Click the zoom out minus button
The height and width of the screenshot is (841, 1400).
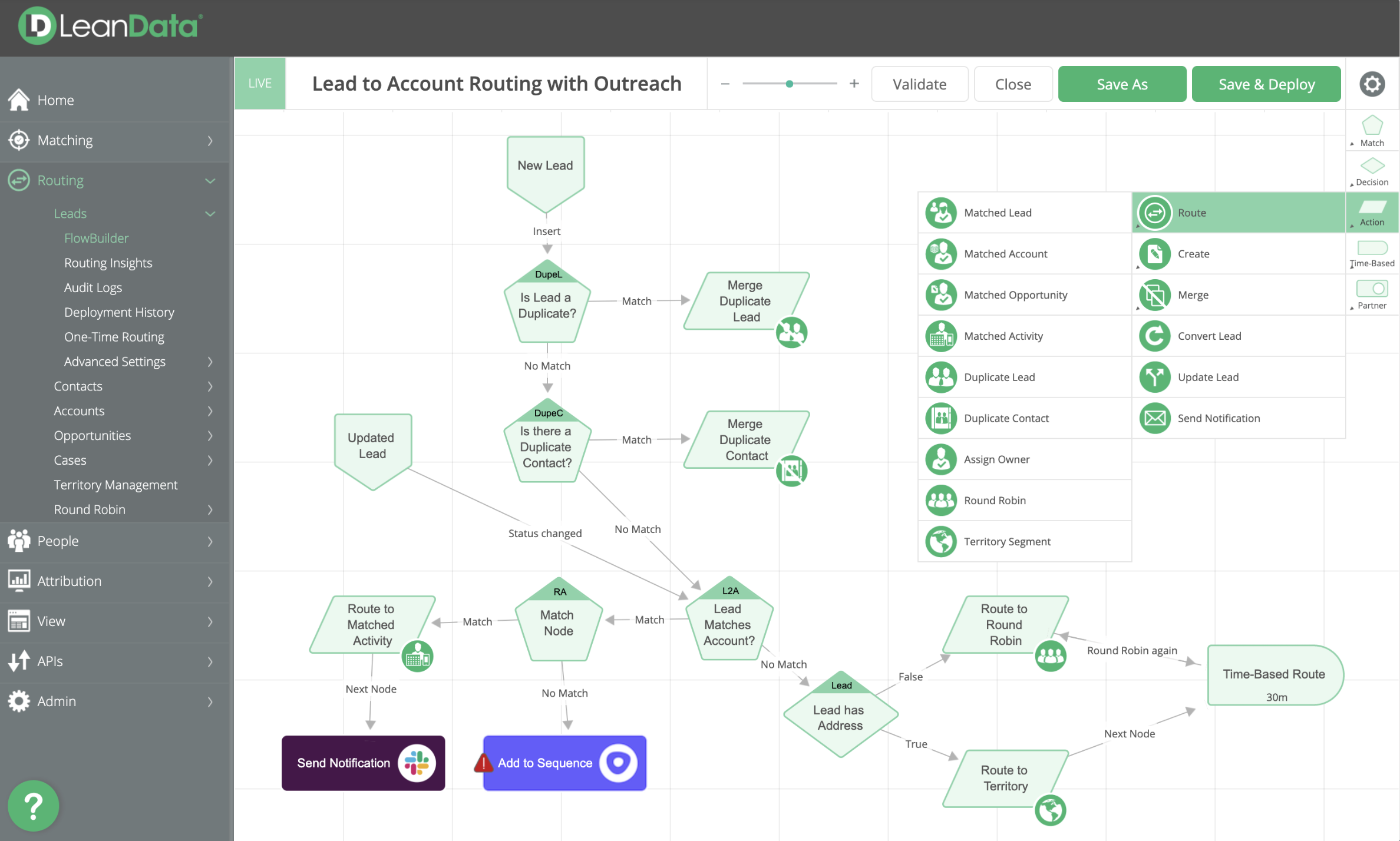tap(725, 84)
